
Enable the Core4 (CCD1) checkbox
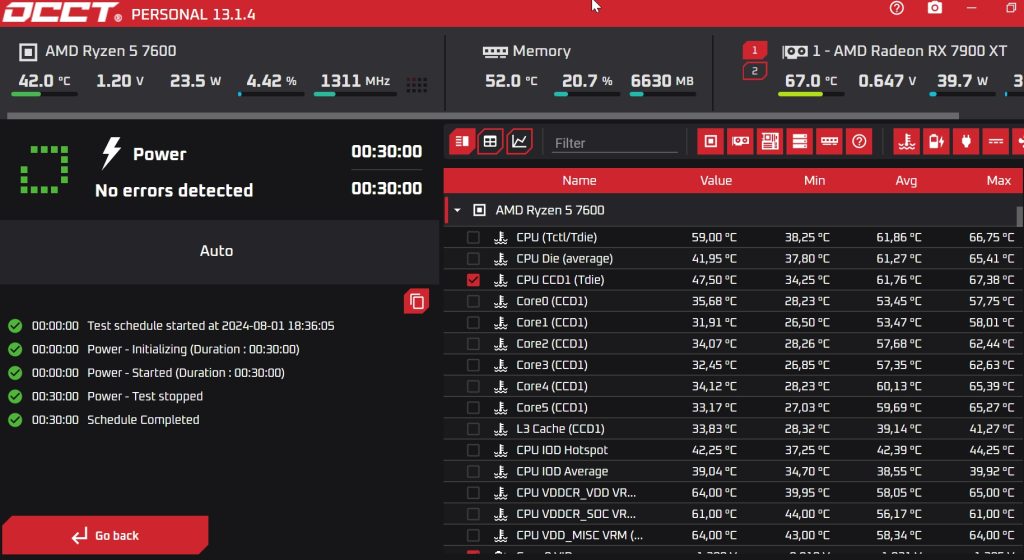[473, 386]
